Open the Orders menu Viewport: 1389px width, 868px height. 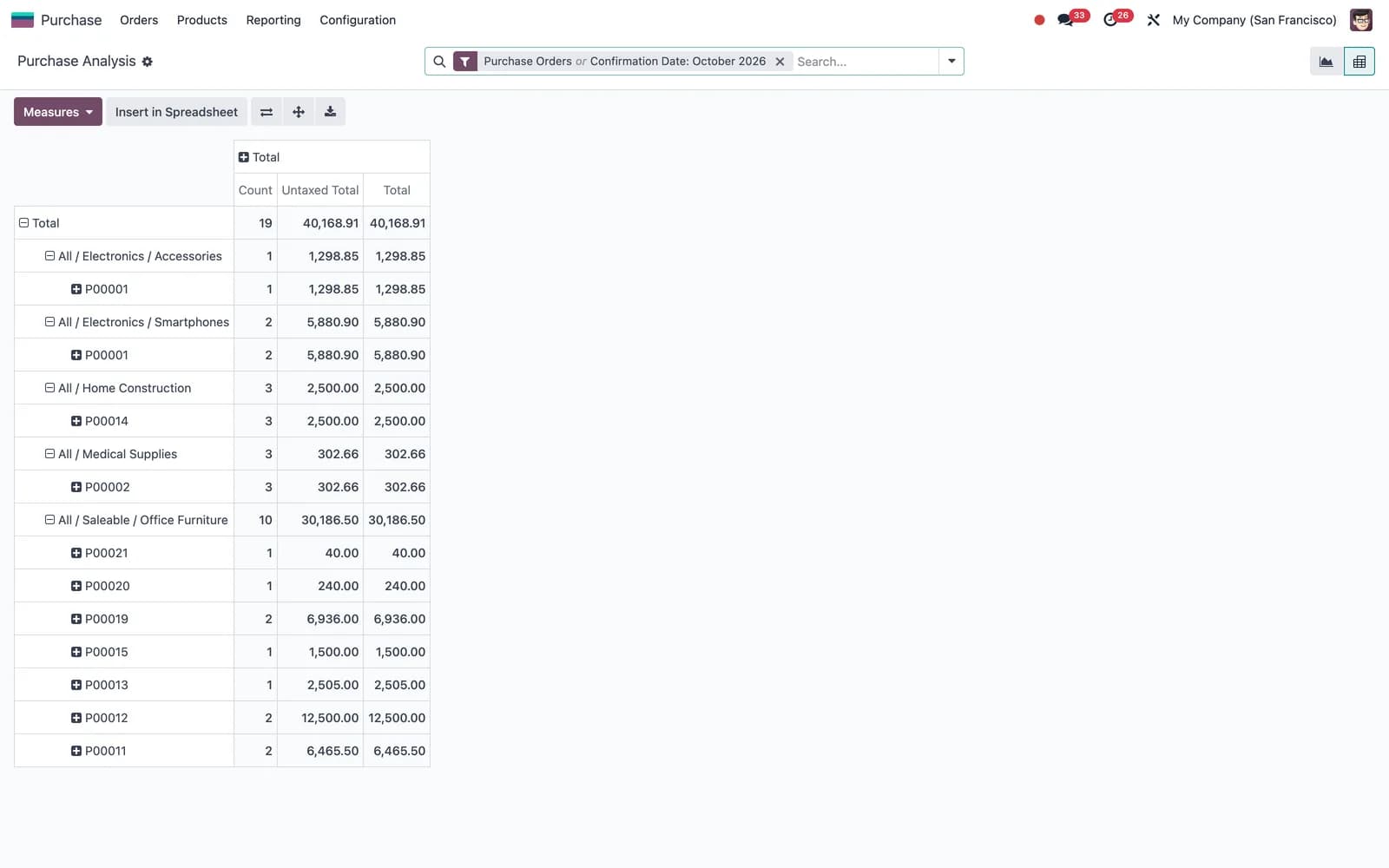point(139,20)
